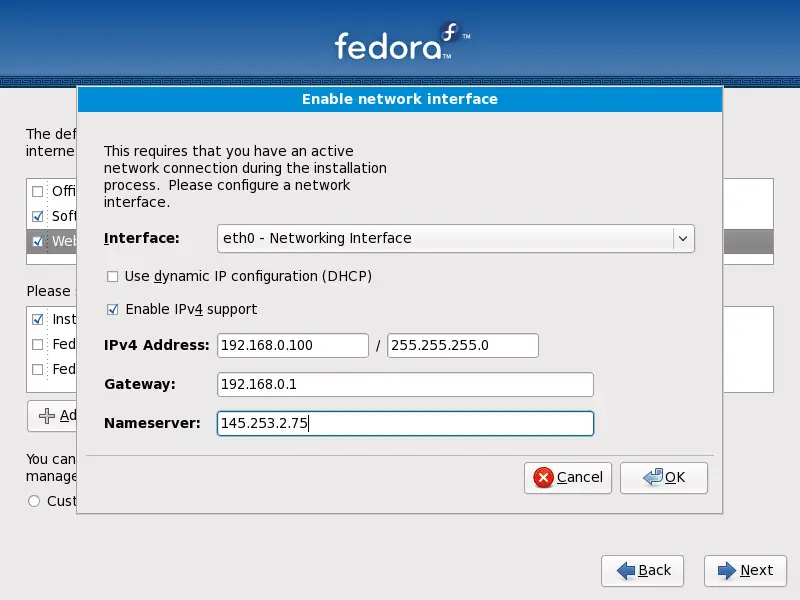Screen dimensions: 800x600
Task: Toggle the Installation repo checkbox
Action: point(37,319)
